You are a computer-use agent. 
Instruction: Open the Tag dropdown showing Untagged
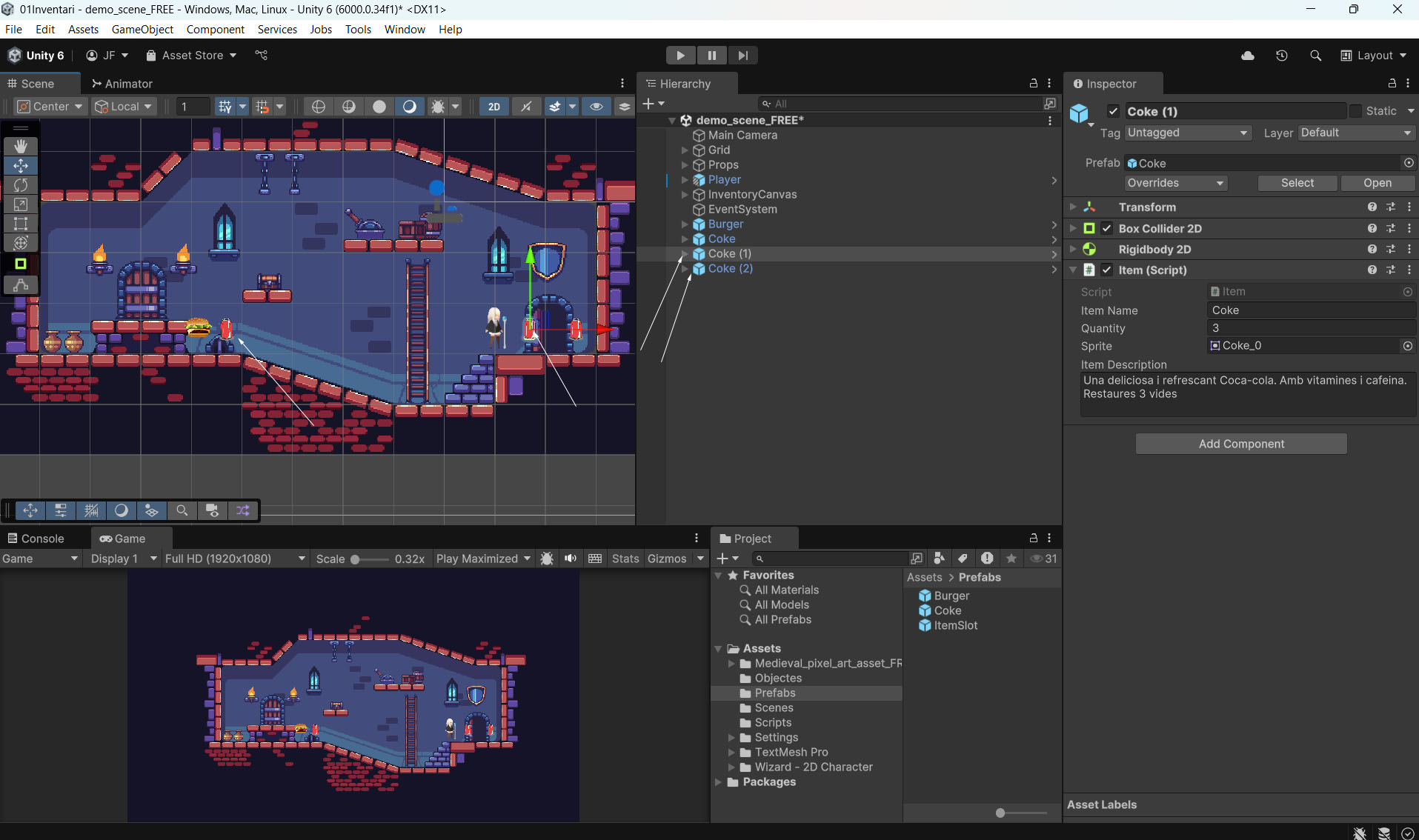click(x=1188, y=133)
